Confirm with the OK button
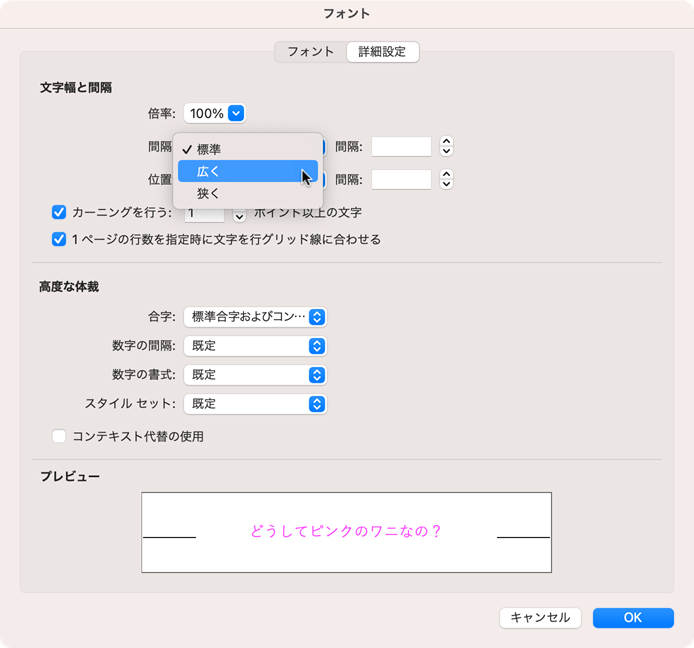The height and width of the screenshot is (648, 694). point(632,618)
